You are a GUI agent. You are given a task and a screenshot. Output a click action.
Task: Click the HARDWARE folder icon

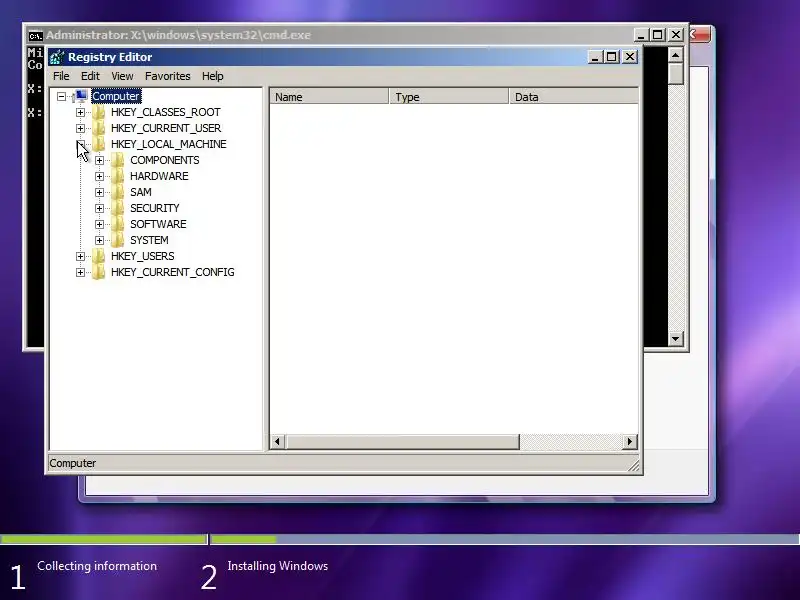[x=117, y=176]
